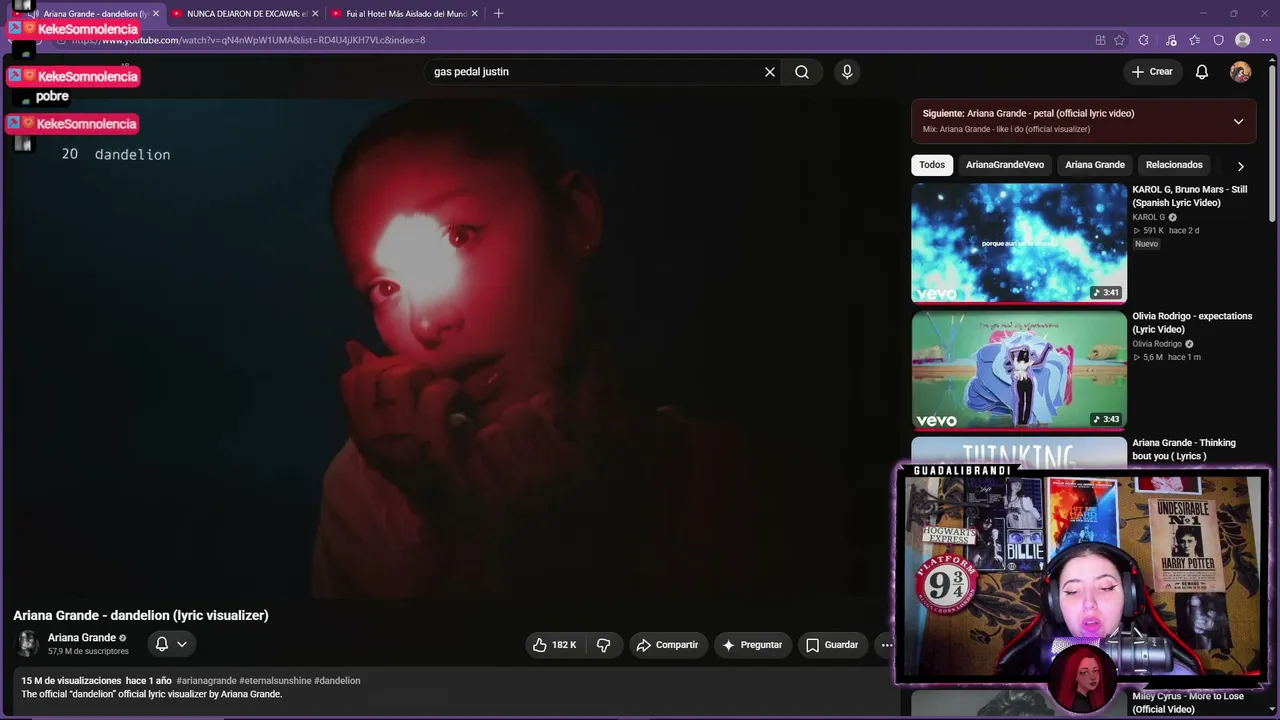
Task: Open Miley Cyrus More to Lose title
Action: (x=1188, y=702)
